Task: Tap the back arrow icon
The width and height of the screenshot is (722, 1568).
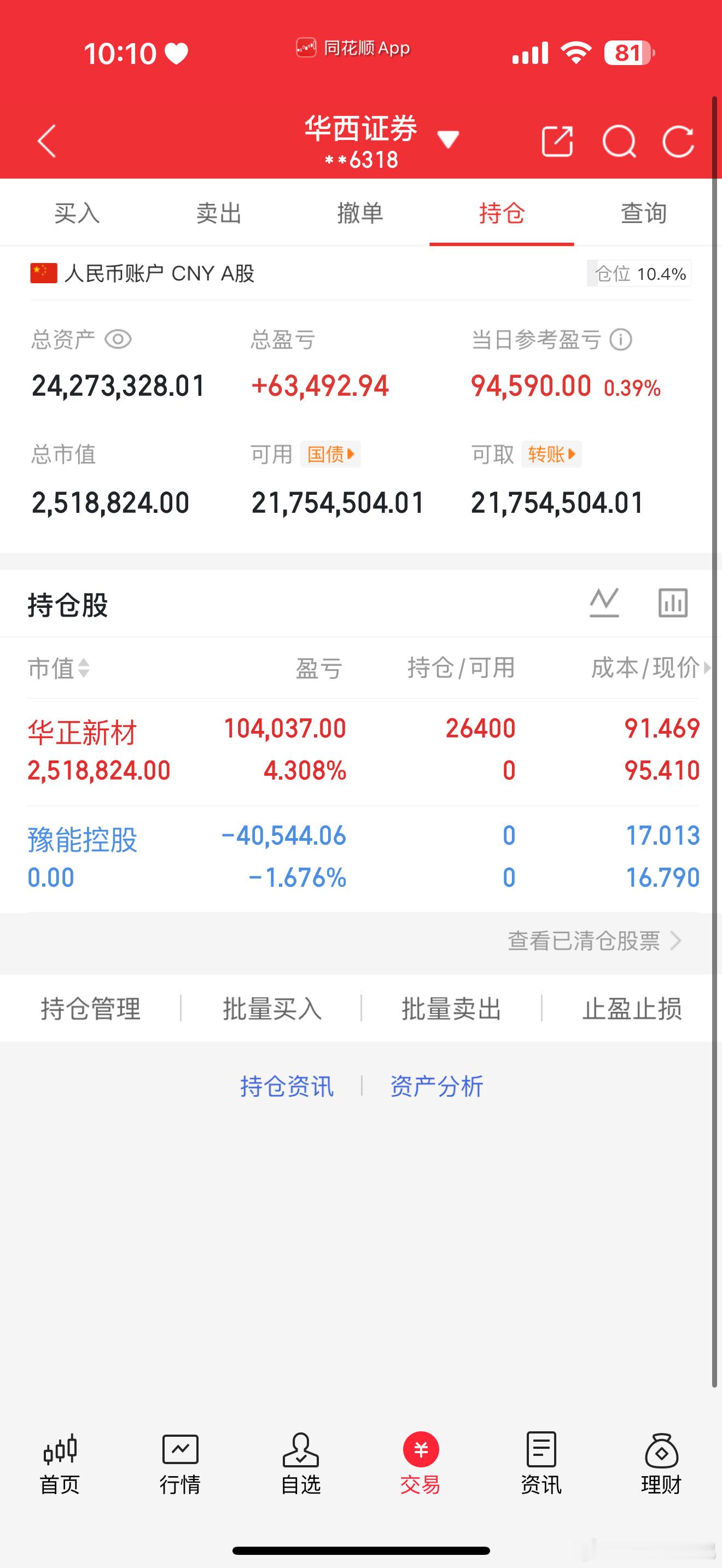Action: pyautogui.click(x=47, y=141)
